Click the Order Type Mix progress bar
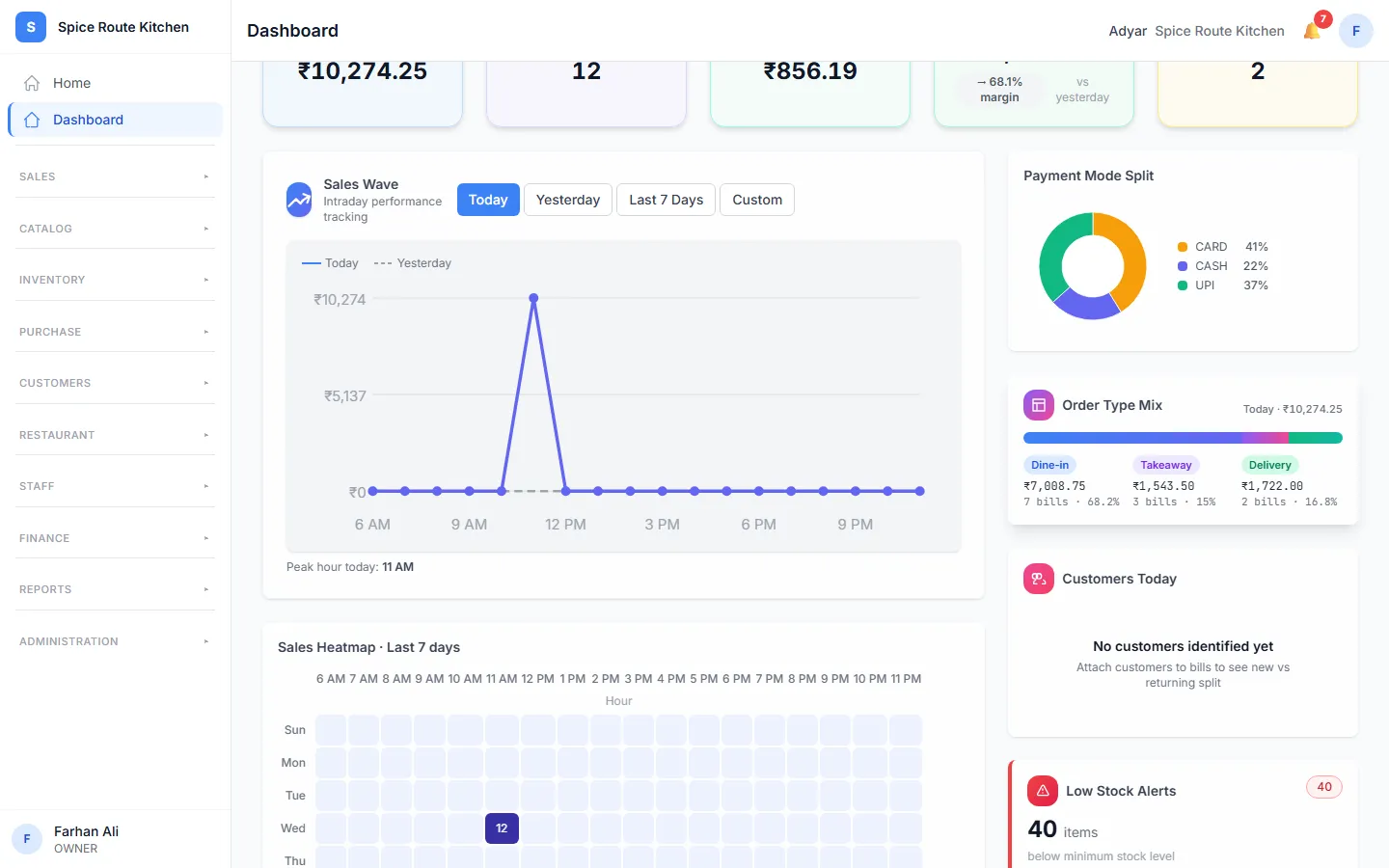The width and height of the screenshot is (1389, 868). (1183, 438)
